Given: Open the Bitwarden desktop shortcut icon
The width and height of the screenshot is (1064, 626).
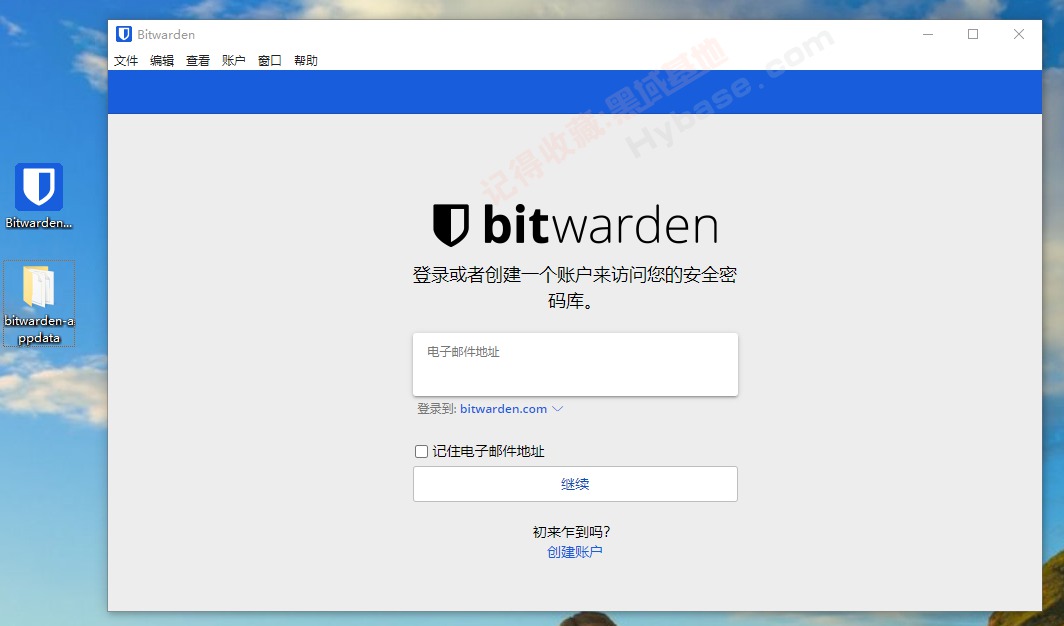Looking at the screenshot, I should [x=39, y=195].
